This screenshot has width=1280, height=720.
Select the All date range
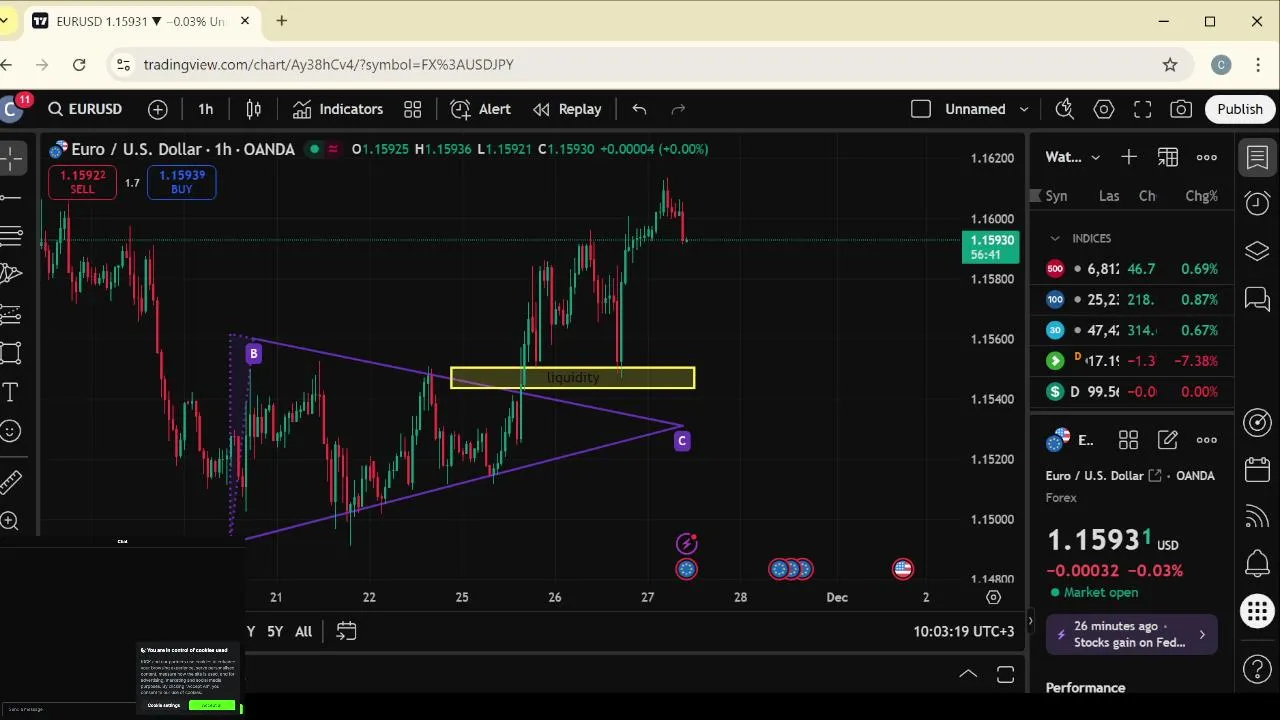303,631
